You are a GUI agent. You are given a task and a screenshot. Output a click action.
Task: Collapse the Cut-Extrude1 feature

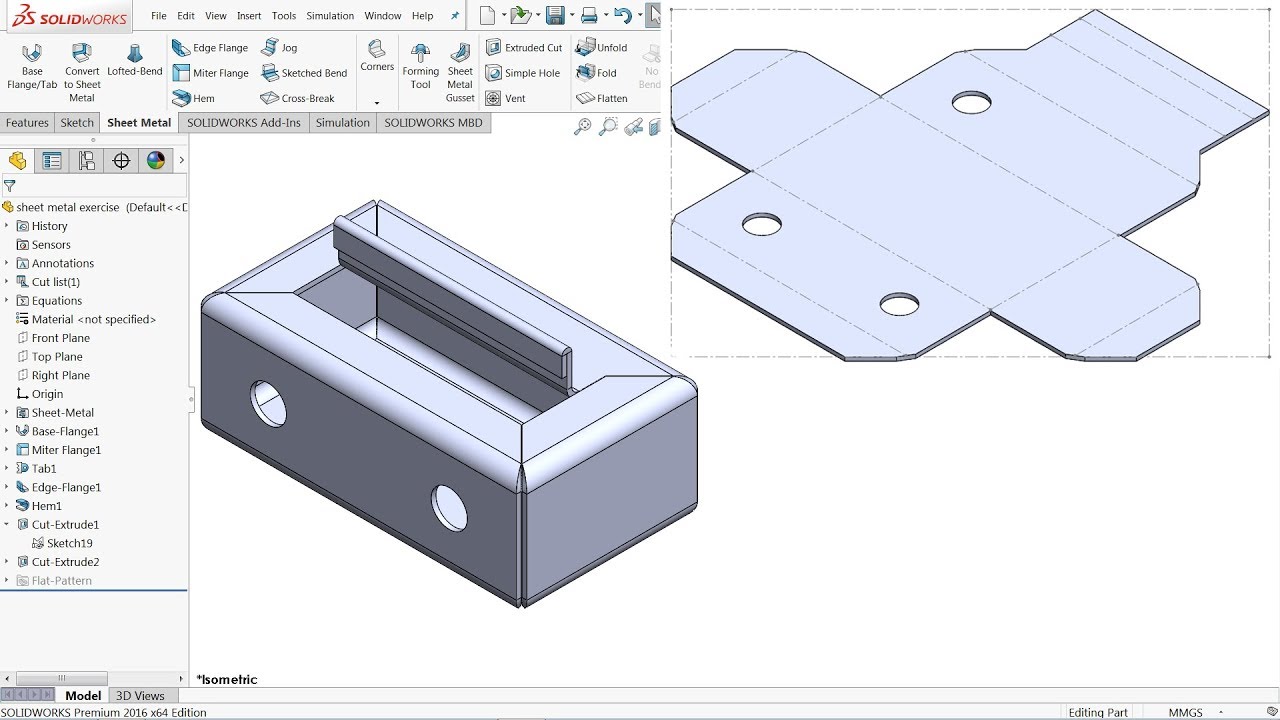7,524
